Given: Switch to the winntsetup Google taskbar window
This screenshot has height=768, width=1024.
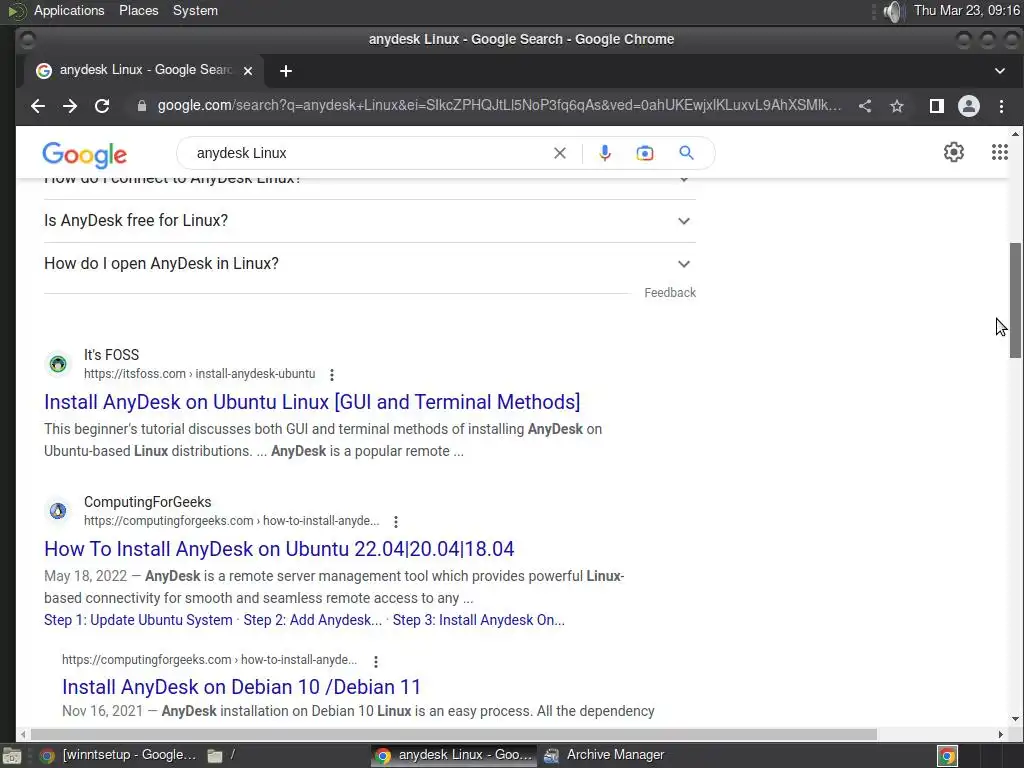Looking at the screenshot, I should pyautogui.click(x=119, y=755).
